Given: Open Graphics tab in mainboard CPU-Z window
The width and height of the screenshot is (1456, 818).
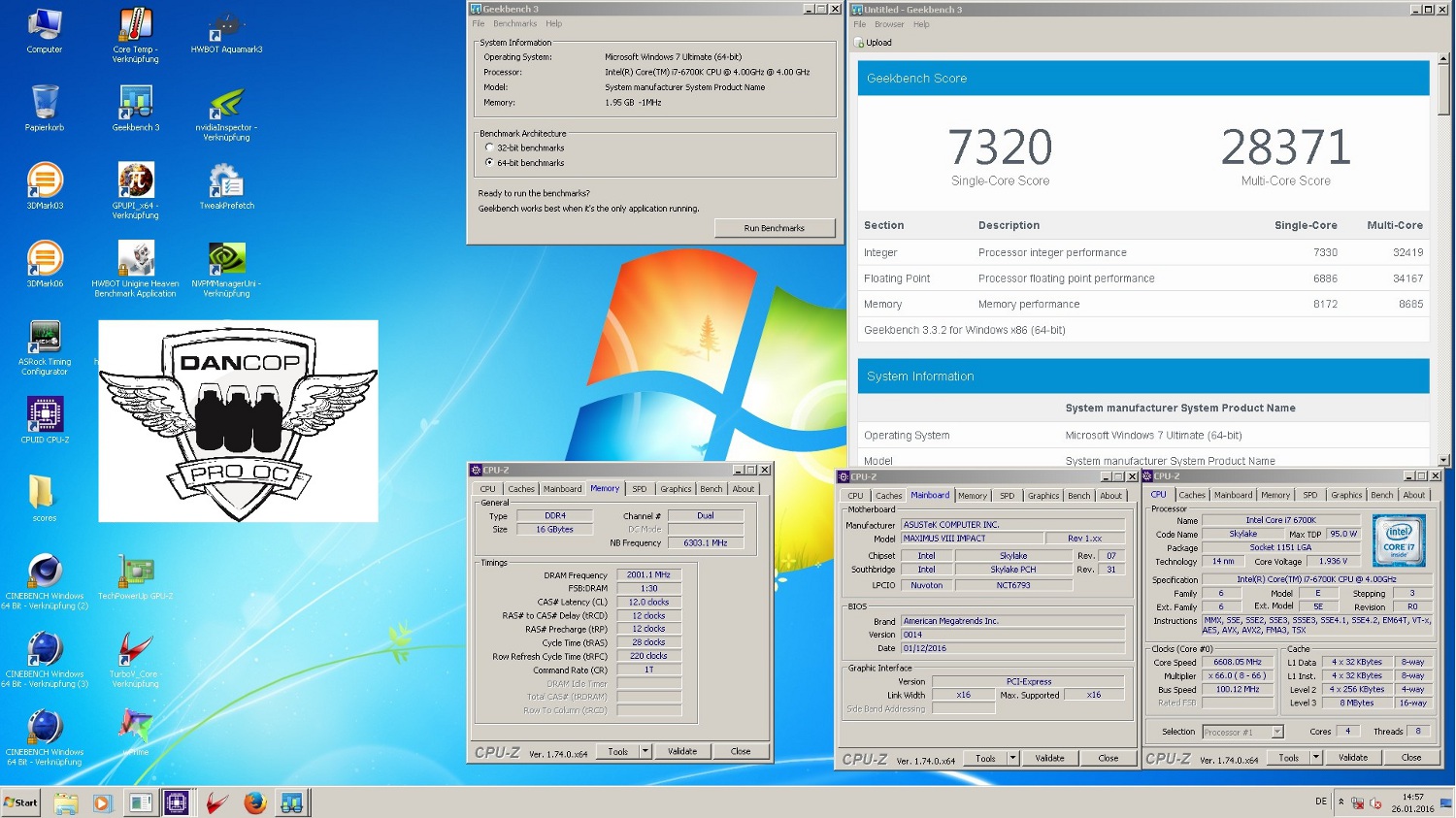Looking at the screenshot, I should (1043, 496).
